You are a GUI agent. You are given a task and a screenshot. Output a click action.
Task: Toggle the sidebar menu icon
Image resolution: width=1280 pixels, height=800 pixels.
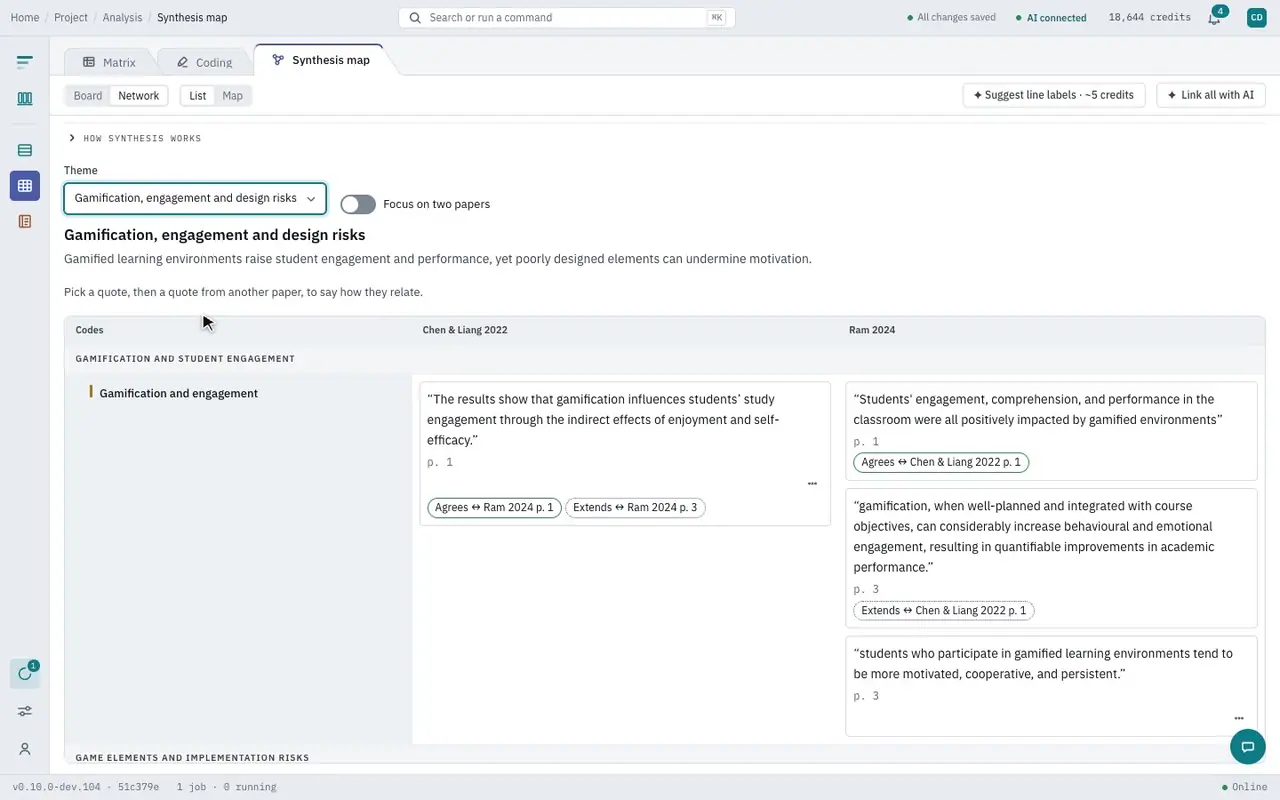(25, 62)
